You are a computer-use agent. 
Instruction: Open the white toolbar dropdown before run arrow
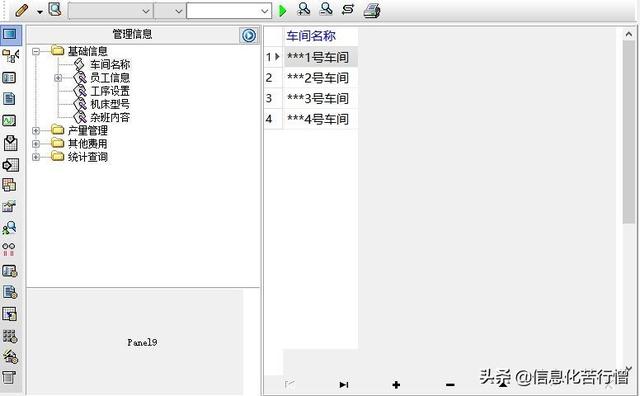pos(229,11)
